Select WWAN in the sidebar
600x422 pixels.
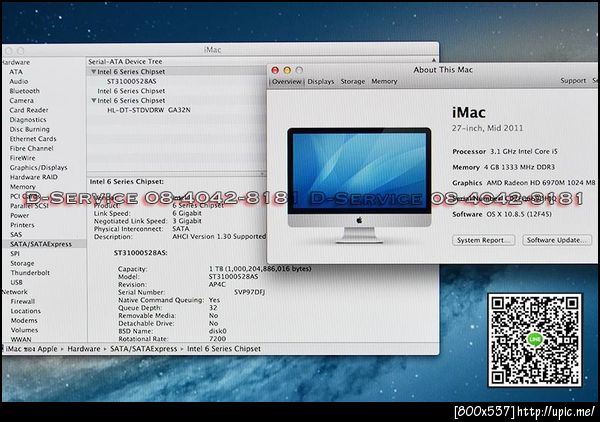[x=21, y=339]
